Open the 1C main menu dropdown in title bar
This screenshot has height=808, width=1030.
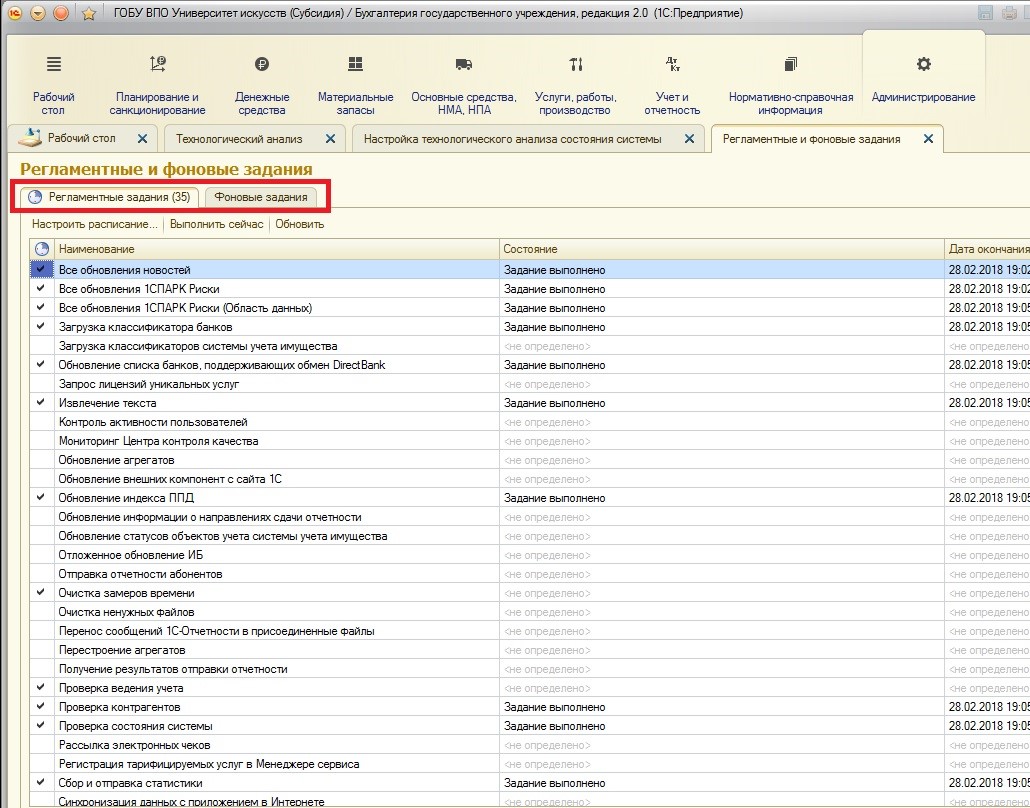point(38,13)
